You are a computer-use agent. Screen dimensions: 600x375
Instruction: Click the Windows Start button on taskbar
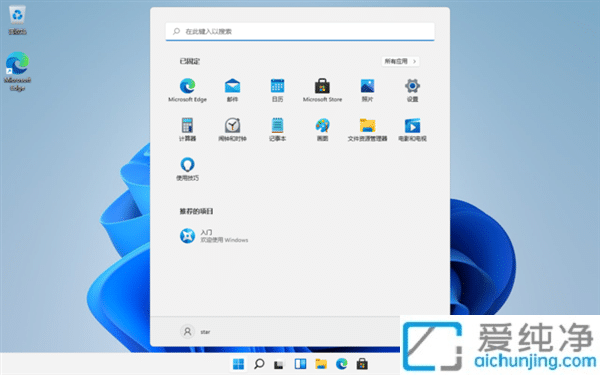[x=238, y=364]
